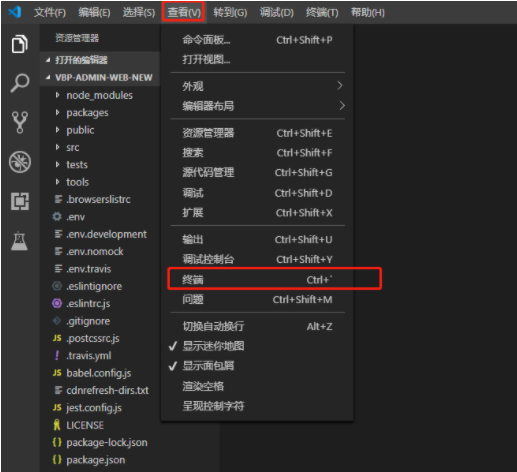Screen dimensions: 517x472
Task: Click the 查看(V) menu
Action: coord(184,13)
